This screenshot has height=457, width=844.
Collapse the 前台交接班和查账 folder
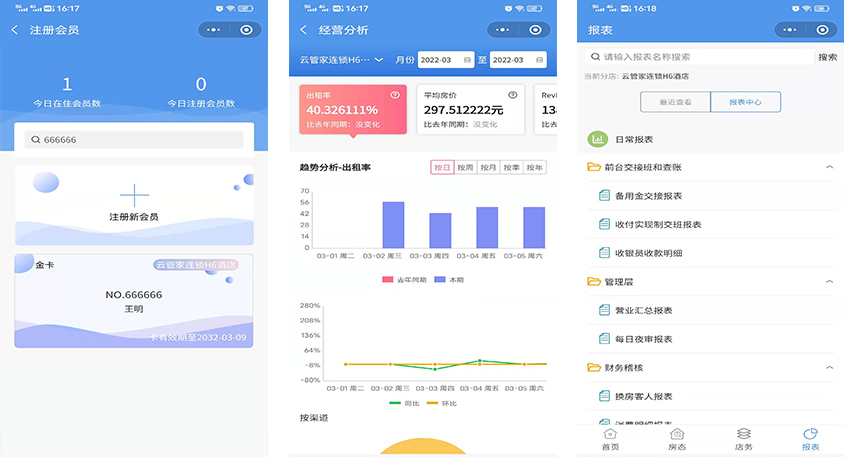[829, 167]
